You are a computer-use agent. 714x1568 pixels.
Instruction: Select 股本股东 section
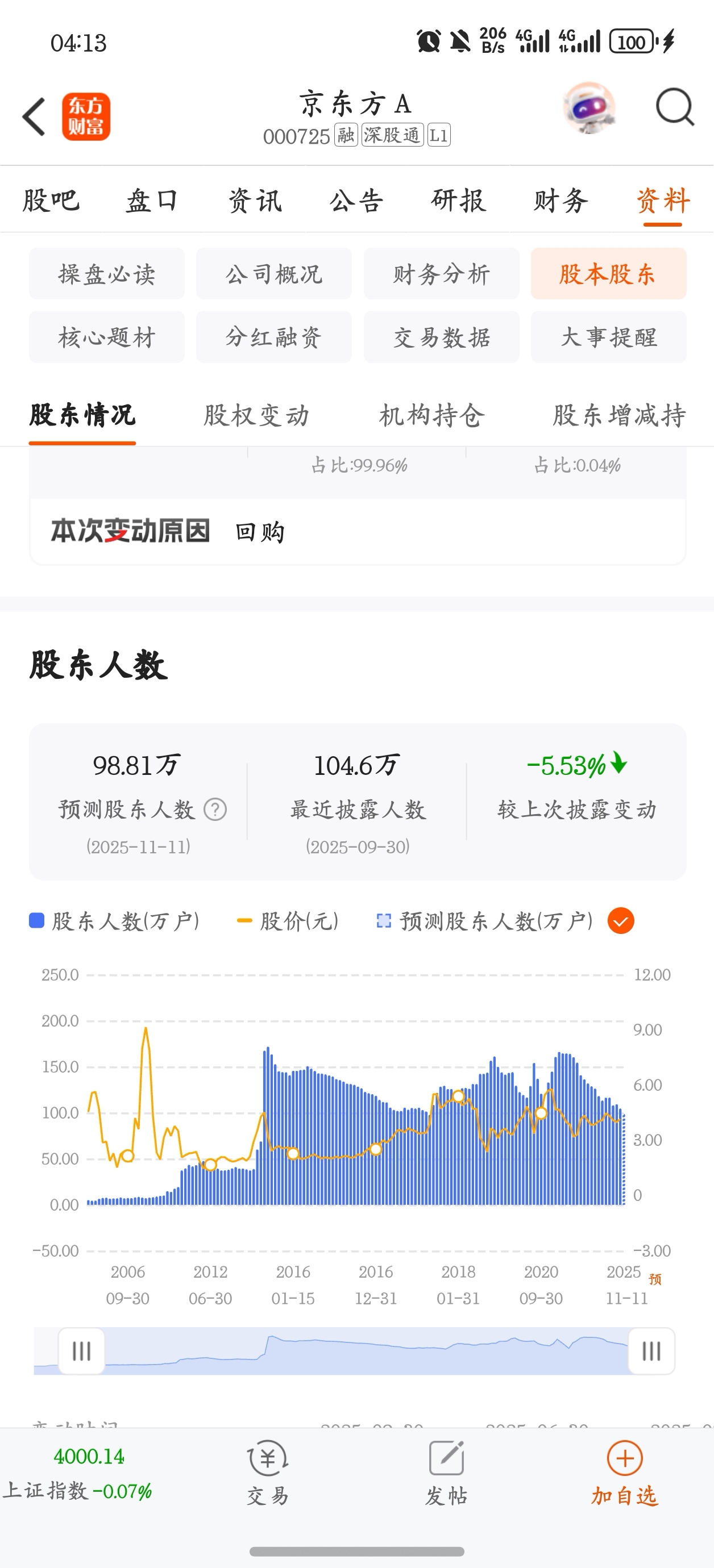609,273
